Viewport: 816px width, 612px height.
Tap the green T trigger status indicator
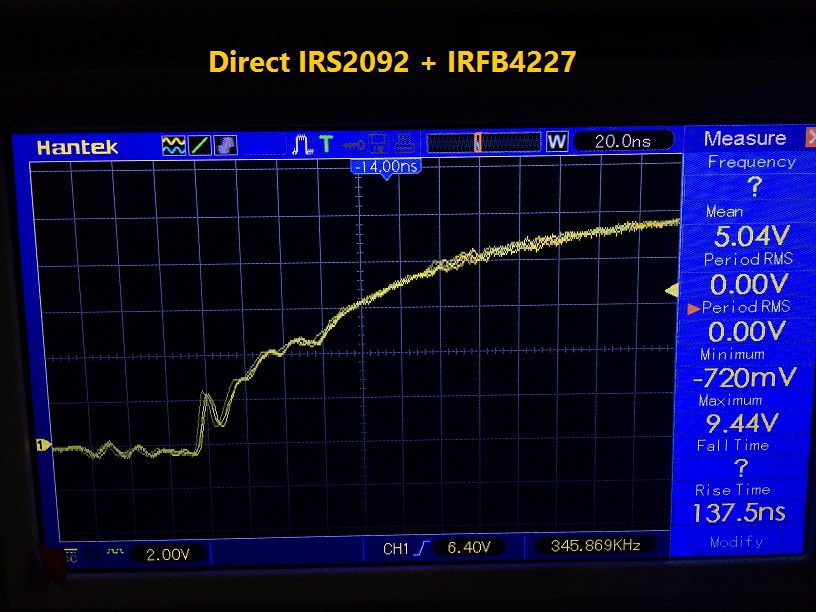[326, 143]
